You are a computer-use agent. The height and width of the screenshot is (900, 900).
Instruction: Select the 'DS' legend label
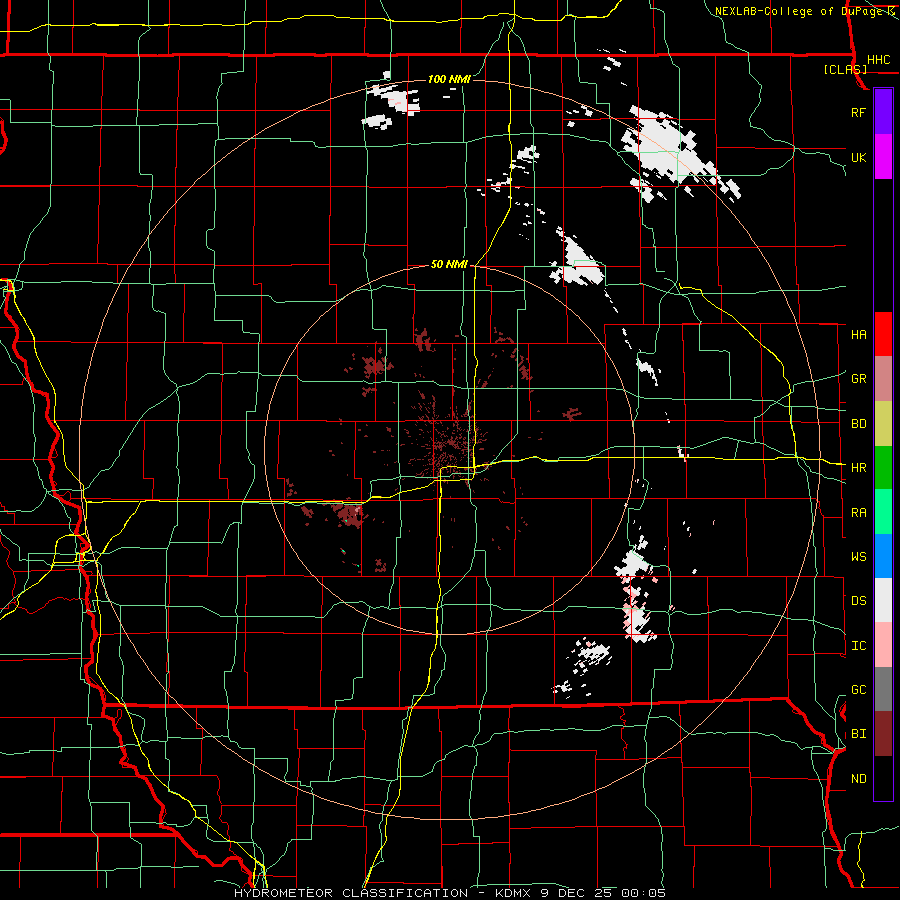pyautogui.click(x=858, y=601)
